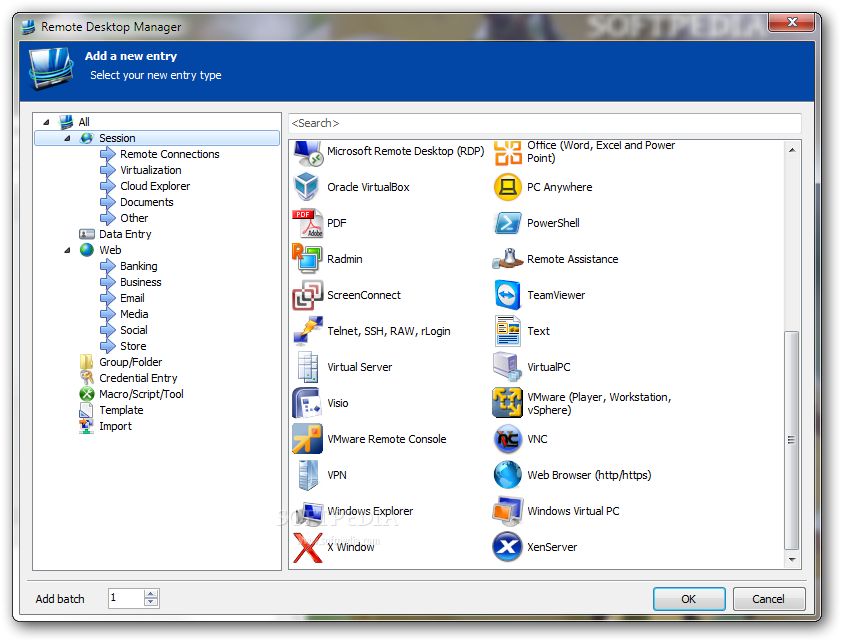Collapse the Web node arrow

68,250
